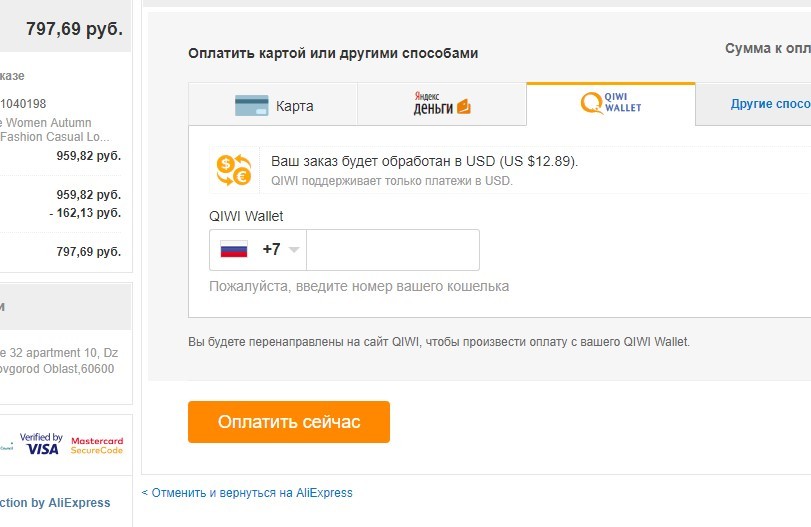Open the +7 country code dropdown arrow
The height and width of the screenshot is (527, 811).
pyautogui.click(x=294, y=250)
